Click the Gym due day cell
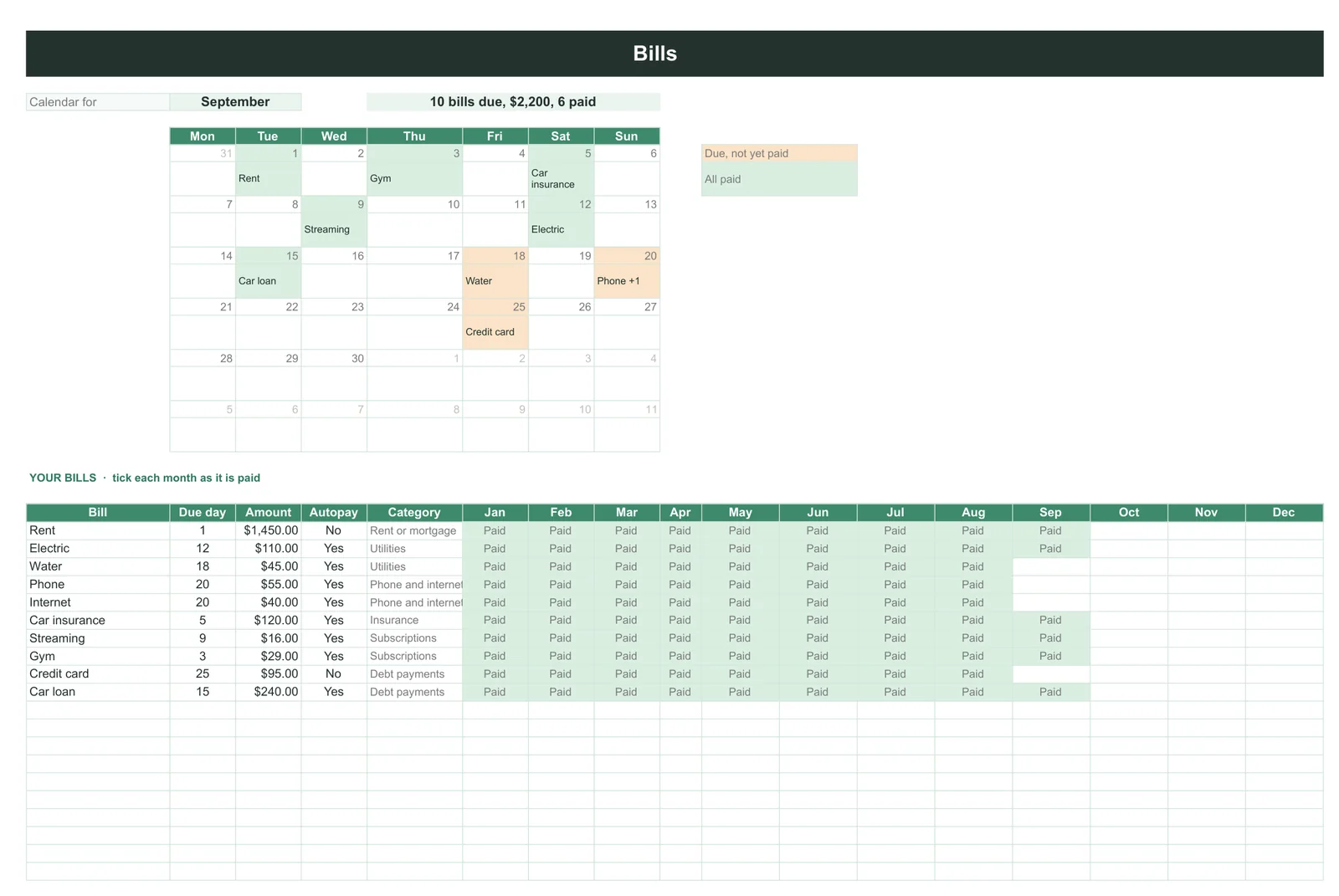The height and width of the screenshot is (896, 1339). (203, 656)
